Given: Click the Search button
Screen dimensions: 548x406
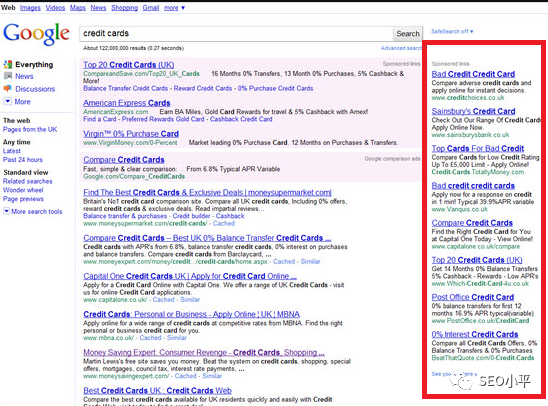Looking at the screenshot, I should point(408,34).
